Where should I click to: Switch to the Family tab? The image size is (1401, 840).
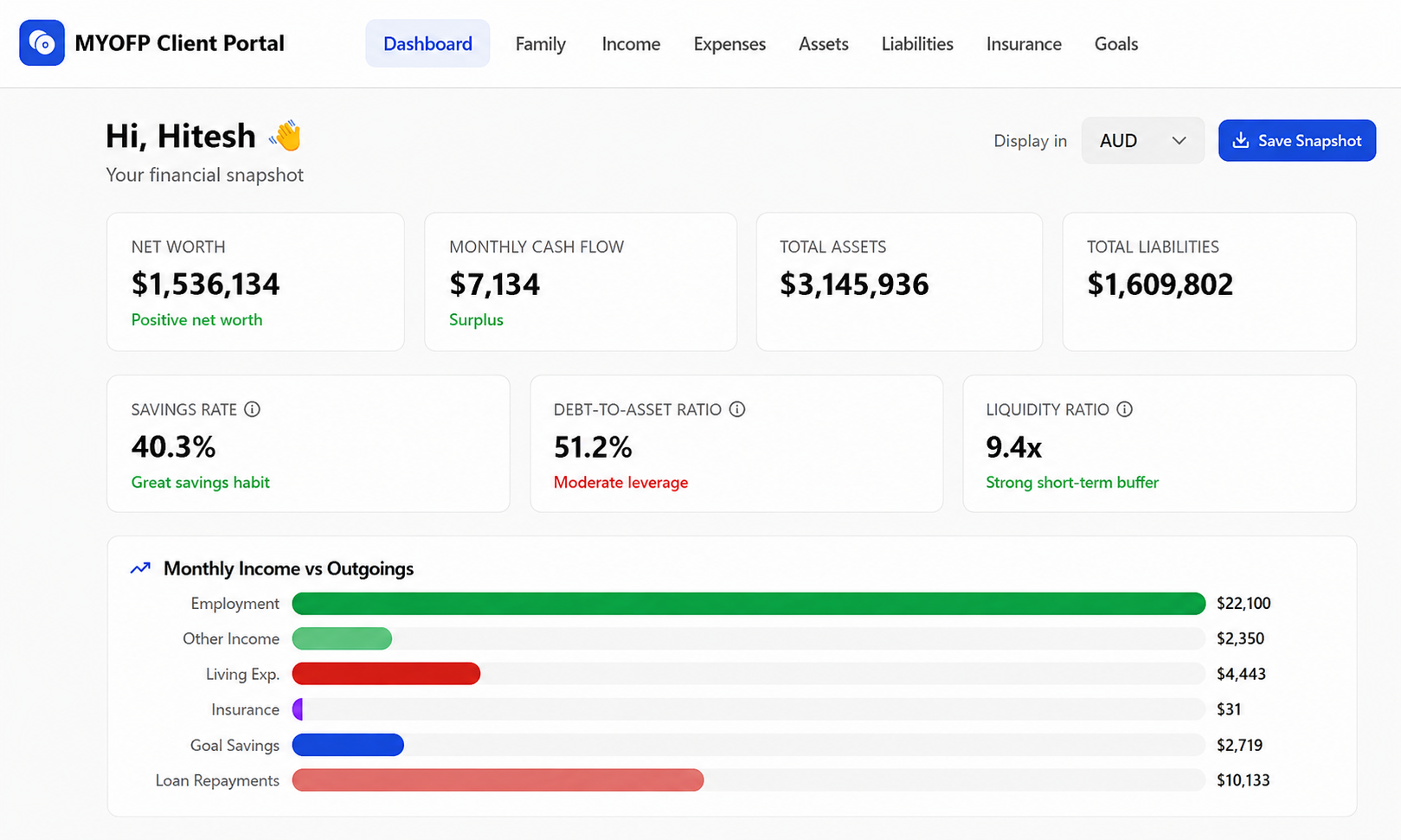pyautogui.click(x=540, y=43)
